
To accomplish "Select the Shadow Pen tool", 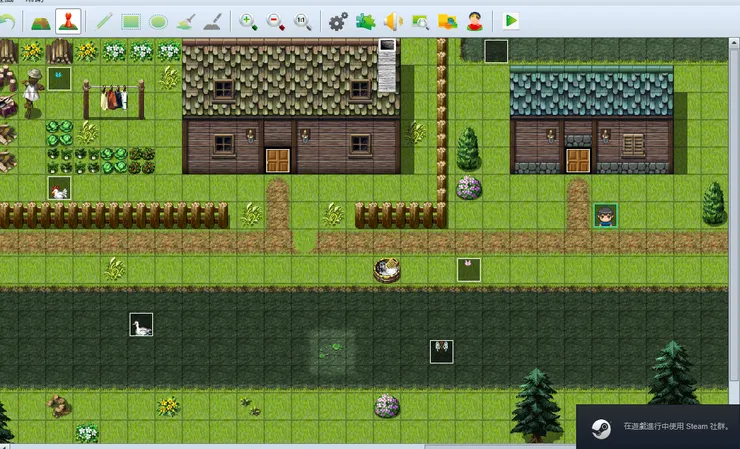I will (213, 21).
